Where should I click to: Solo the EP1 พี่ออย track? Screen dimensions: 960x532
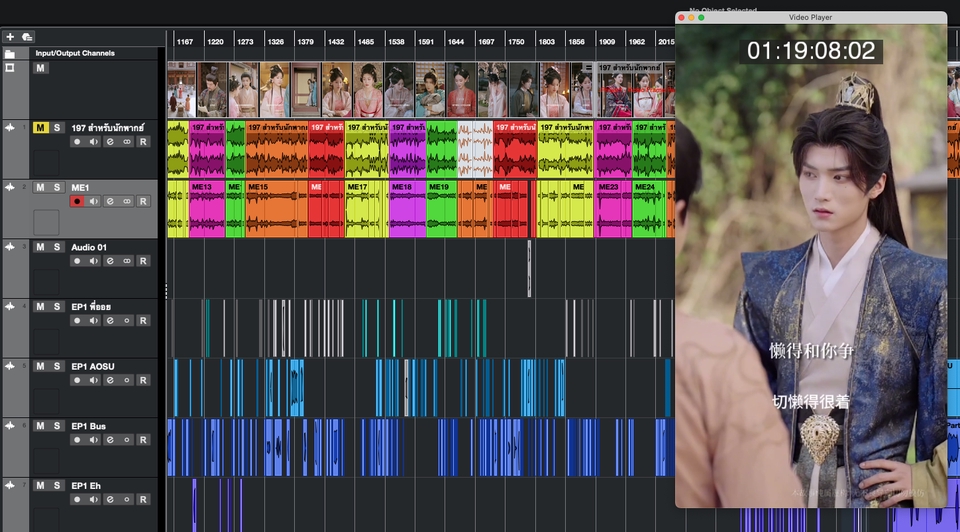pos(57,306)
